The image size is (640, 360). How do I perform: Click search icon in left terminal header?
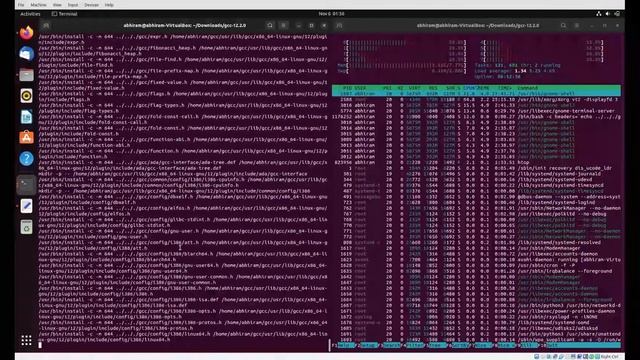270,25
